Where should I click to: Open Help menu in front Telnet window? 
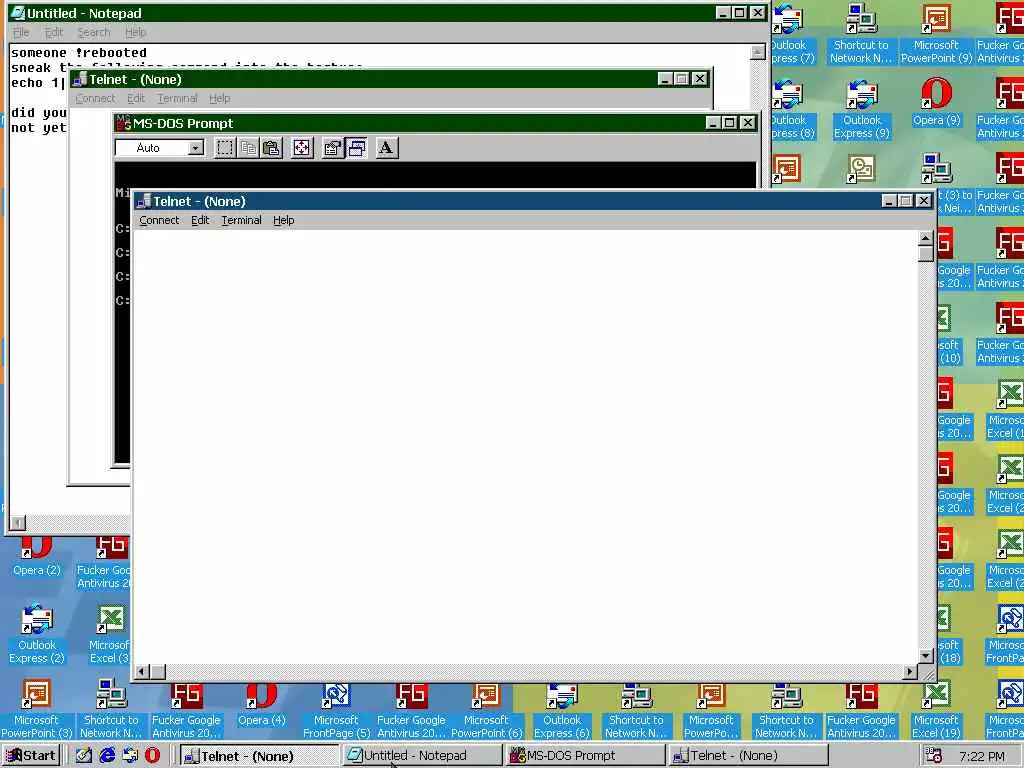click(x=283, y=220)
